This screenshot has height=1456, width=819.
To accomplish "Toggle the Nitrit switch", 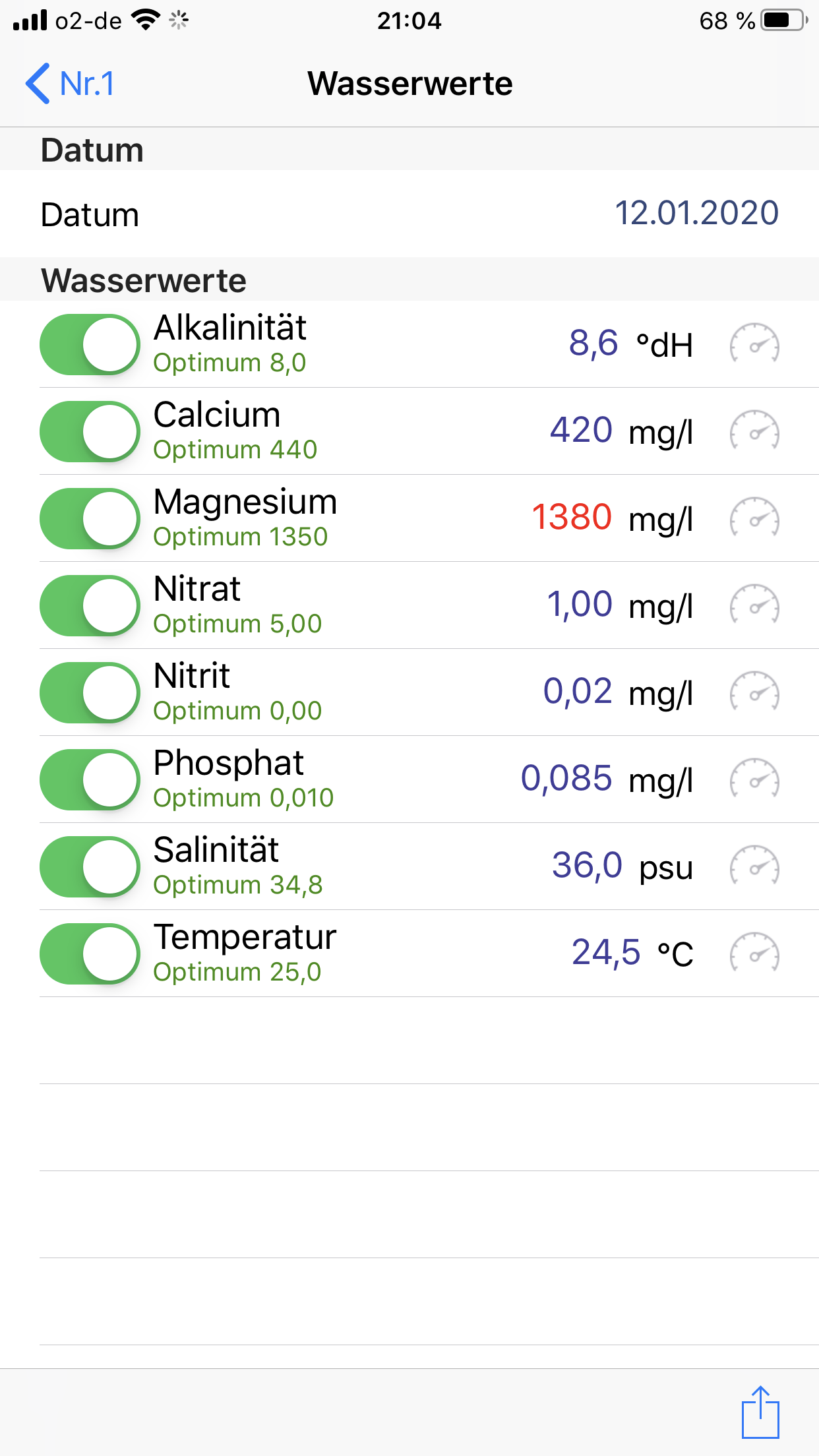I will pyautogui.click(x=90, y=692).
